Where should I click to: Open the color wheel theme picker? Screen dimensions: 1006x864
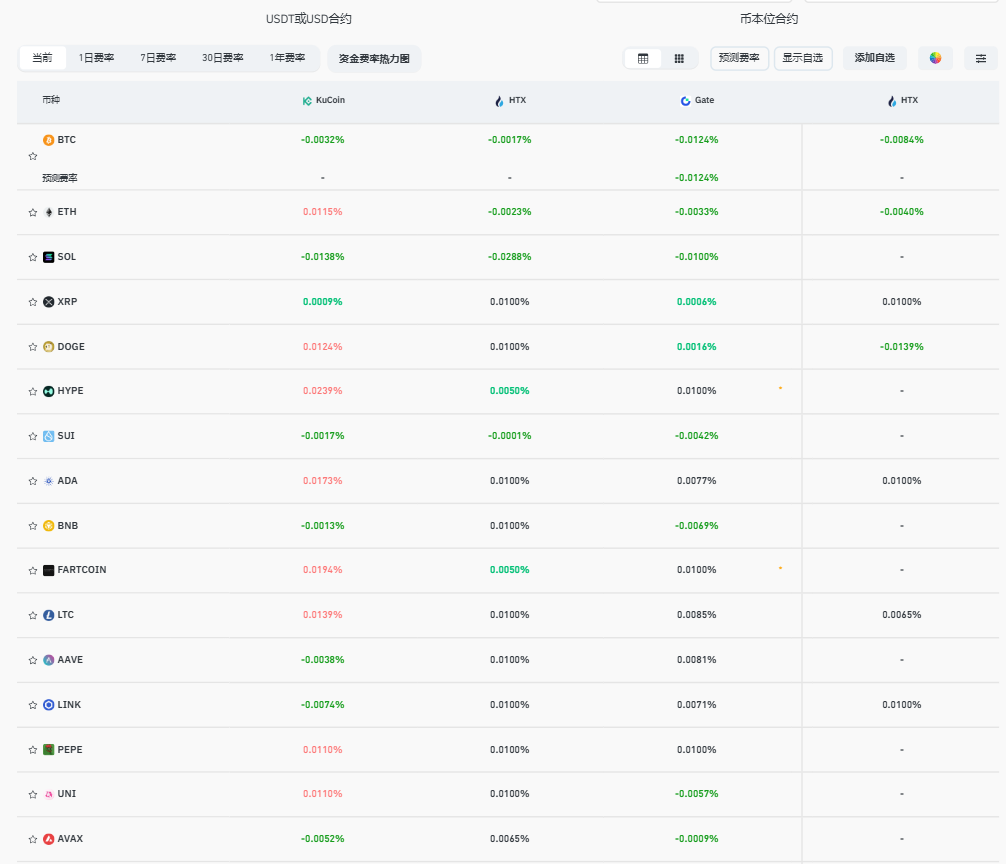(935, 58)
